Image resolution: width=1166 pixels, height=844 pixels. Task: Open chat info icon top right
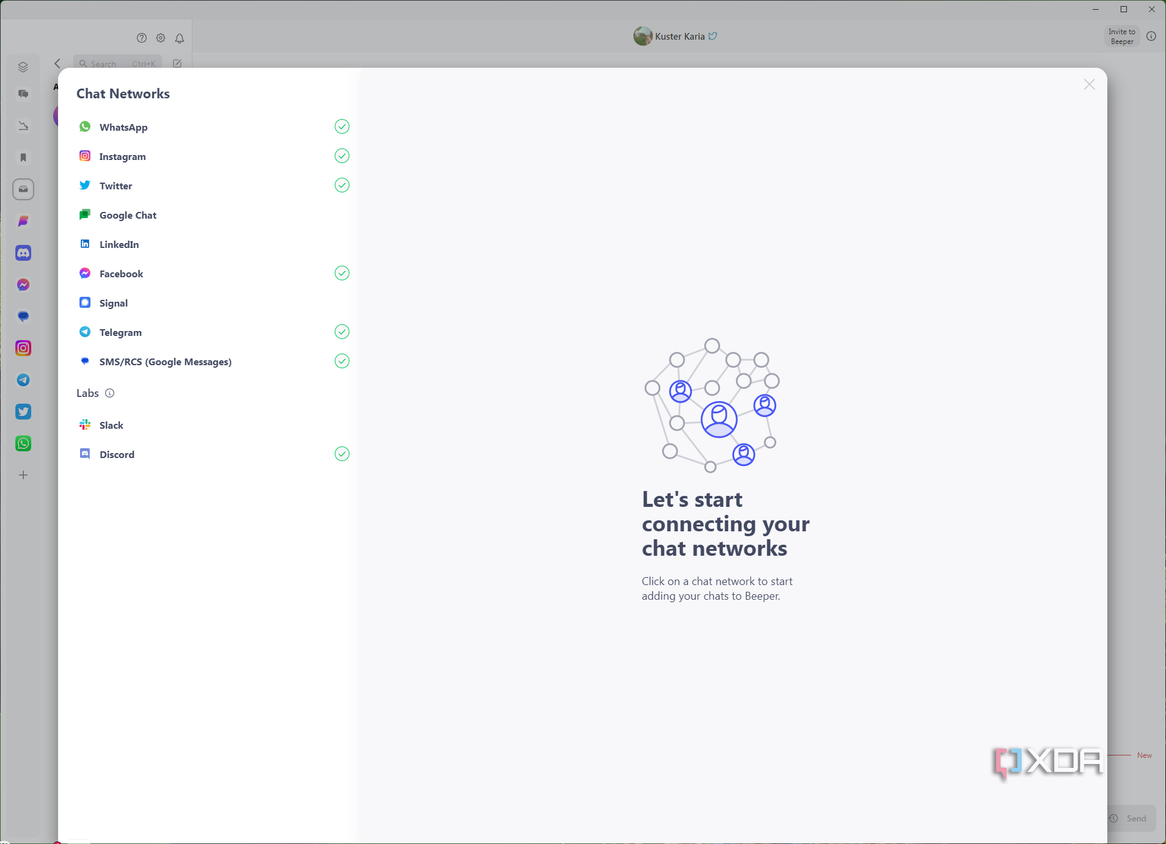point(1151,36)
